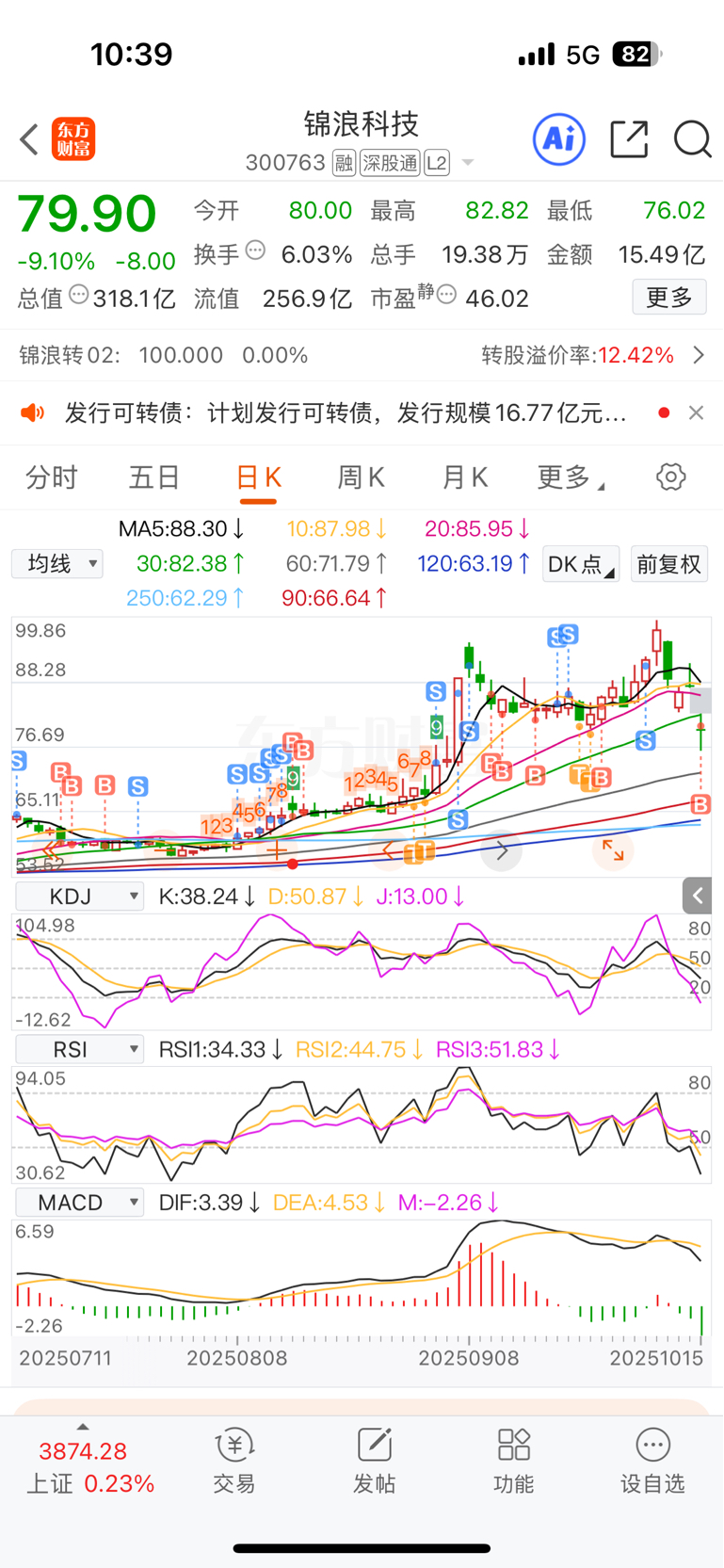Open the 交易 trade icon
724x1568 pixels.
234,1461
